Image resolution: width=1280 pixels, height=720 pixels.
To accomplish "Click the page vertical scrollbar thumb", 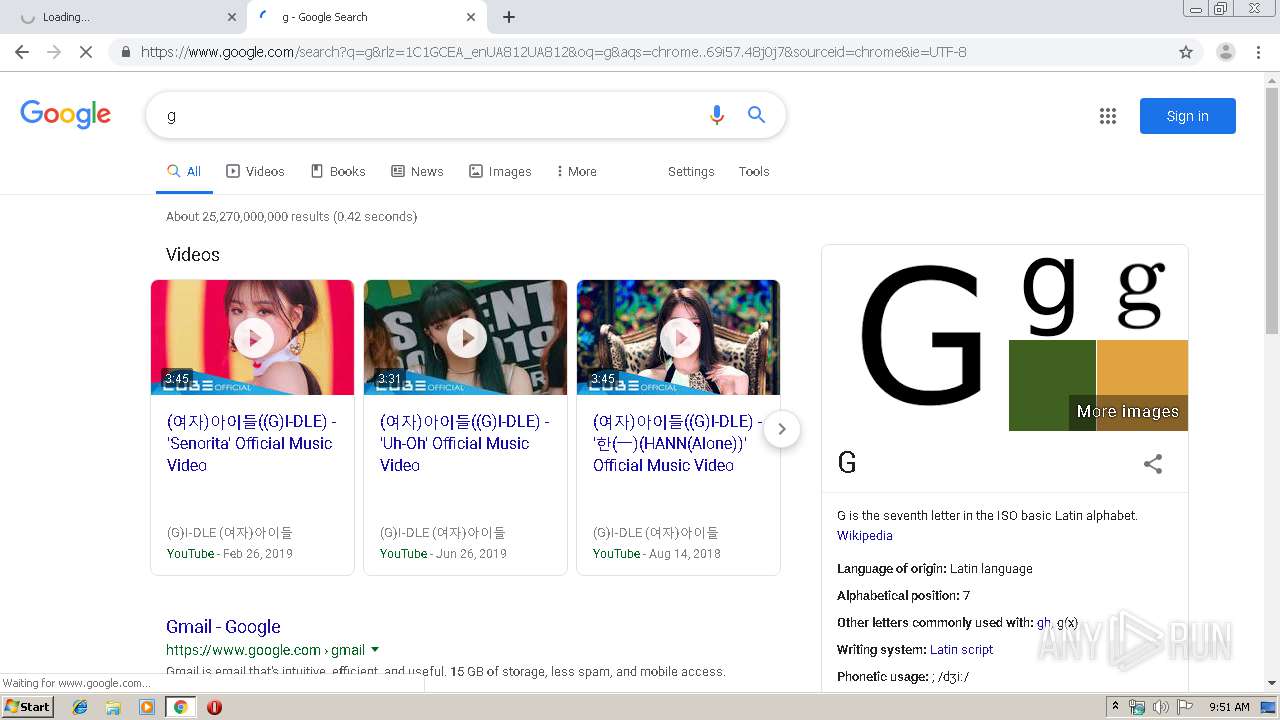I will click(1272, 210).
